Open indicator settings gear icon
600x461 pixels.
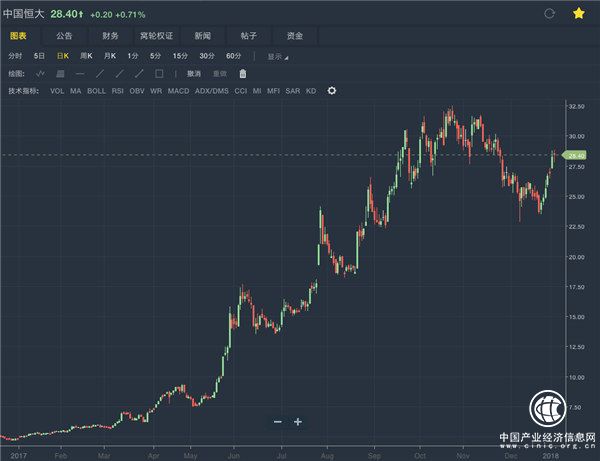tap(332, 91)
